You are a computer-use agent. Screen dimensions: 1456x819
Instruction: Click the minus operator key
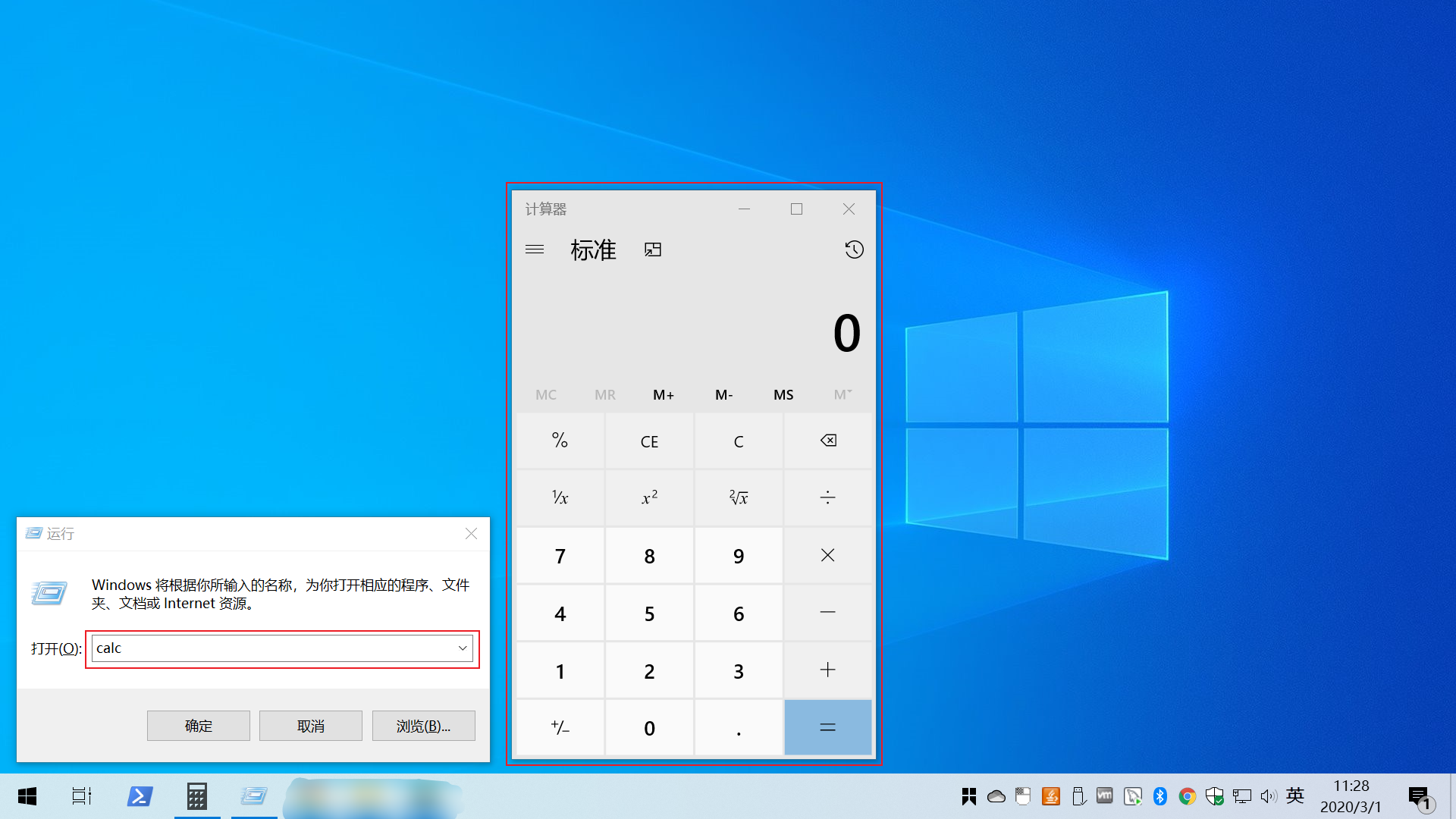[x=828, y=613]
